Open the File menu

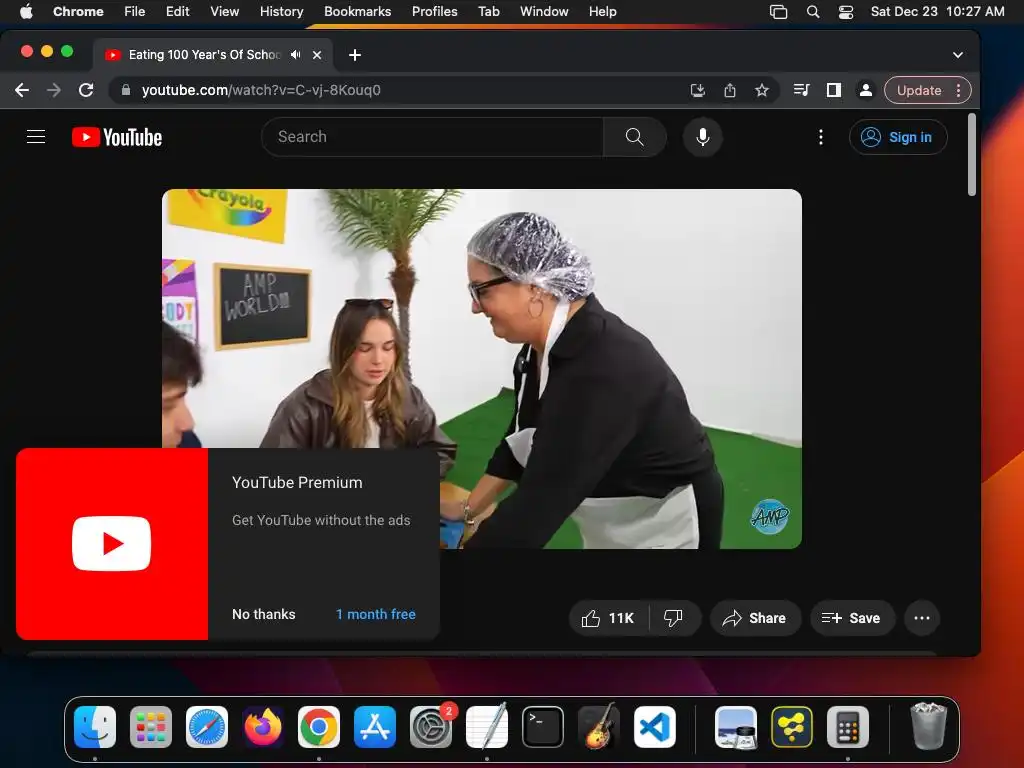coord(135,12)
